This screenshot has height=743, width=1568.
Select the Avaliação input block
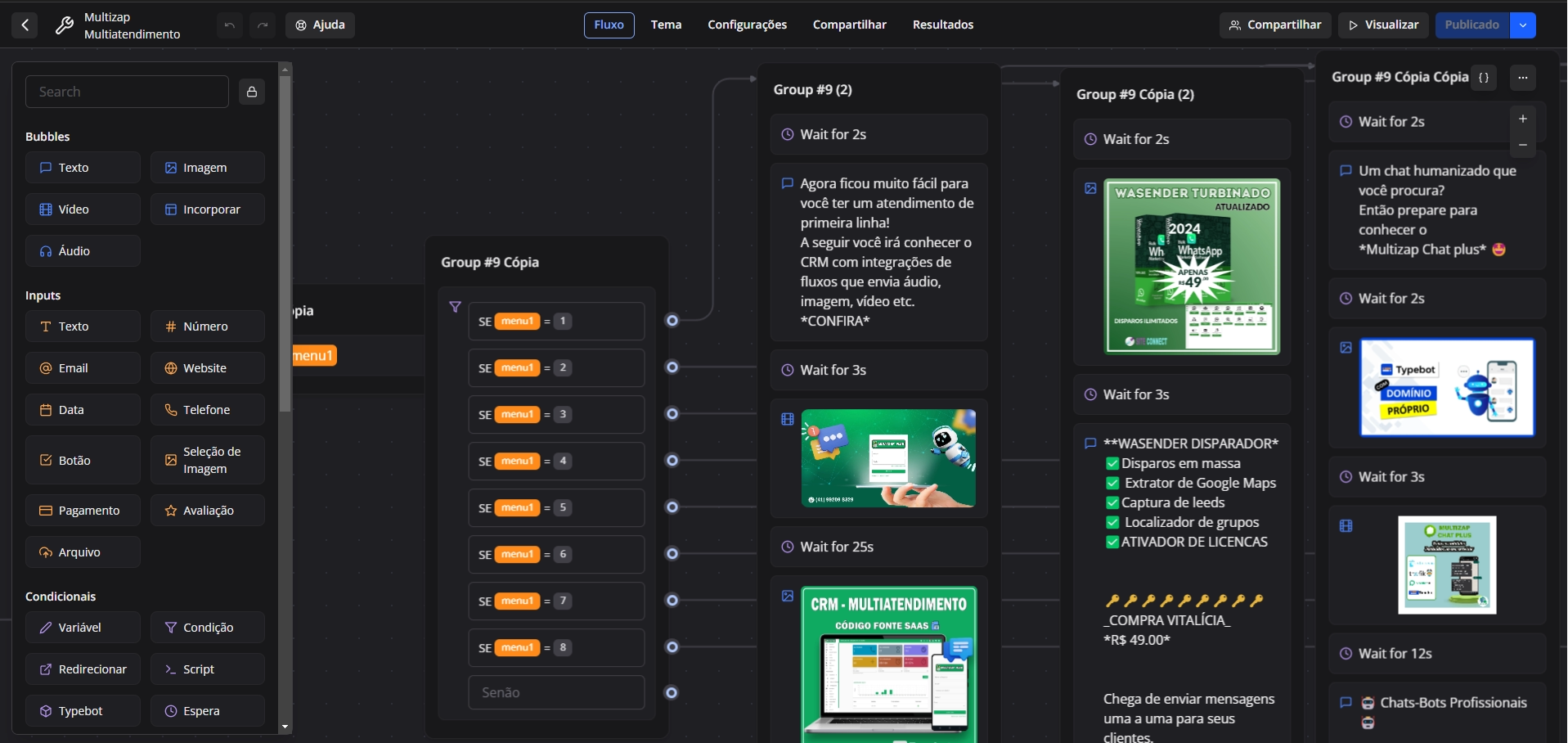point(208,511)
